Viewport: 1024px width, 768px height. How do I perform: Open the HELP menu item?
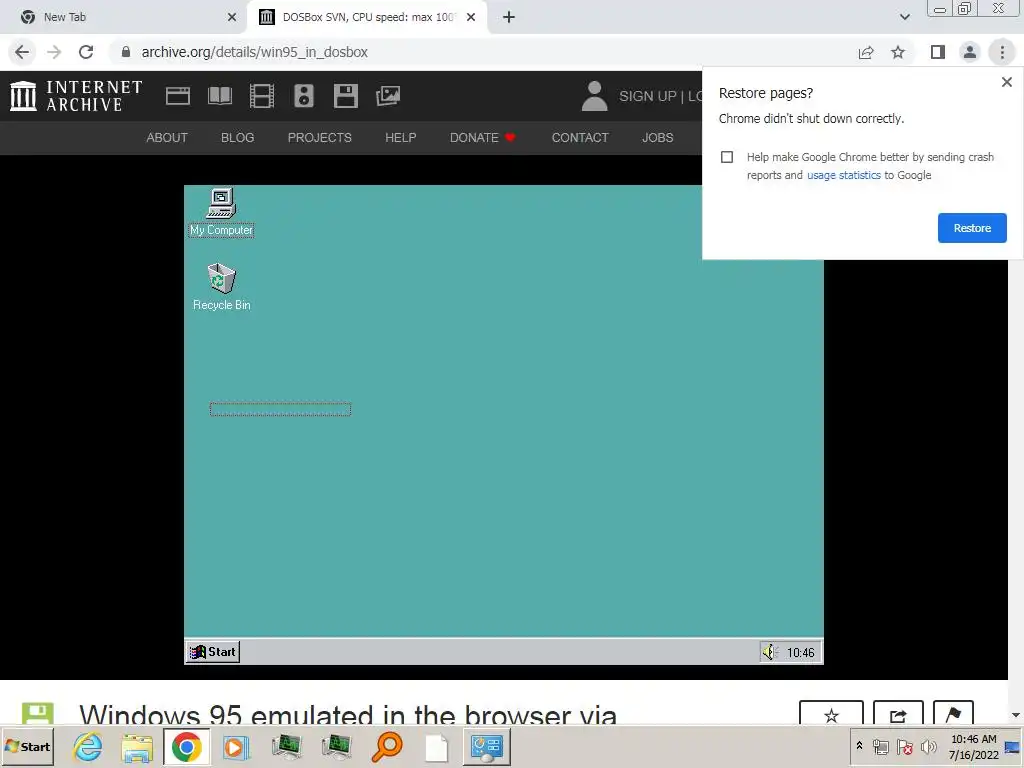click(x=400, y=138)
